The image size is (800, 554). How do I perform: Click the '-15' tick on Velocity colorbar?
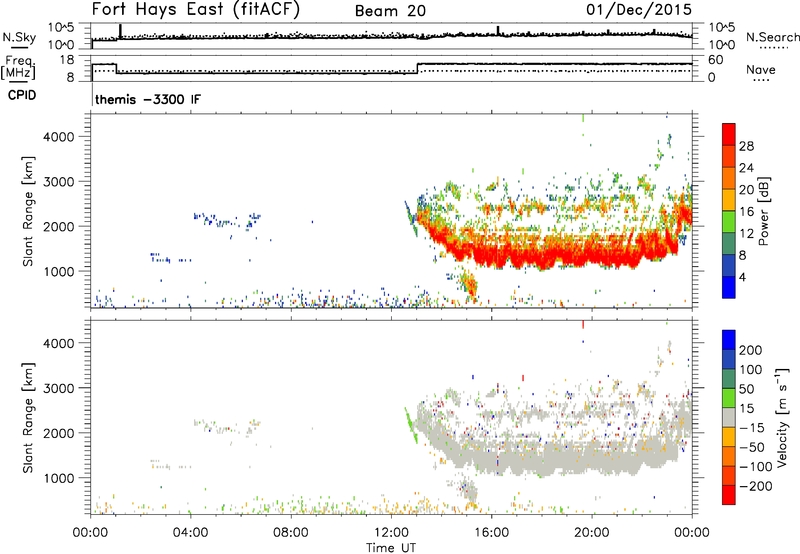point(752,428)
